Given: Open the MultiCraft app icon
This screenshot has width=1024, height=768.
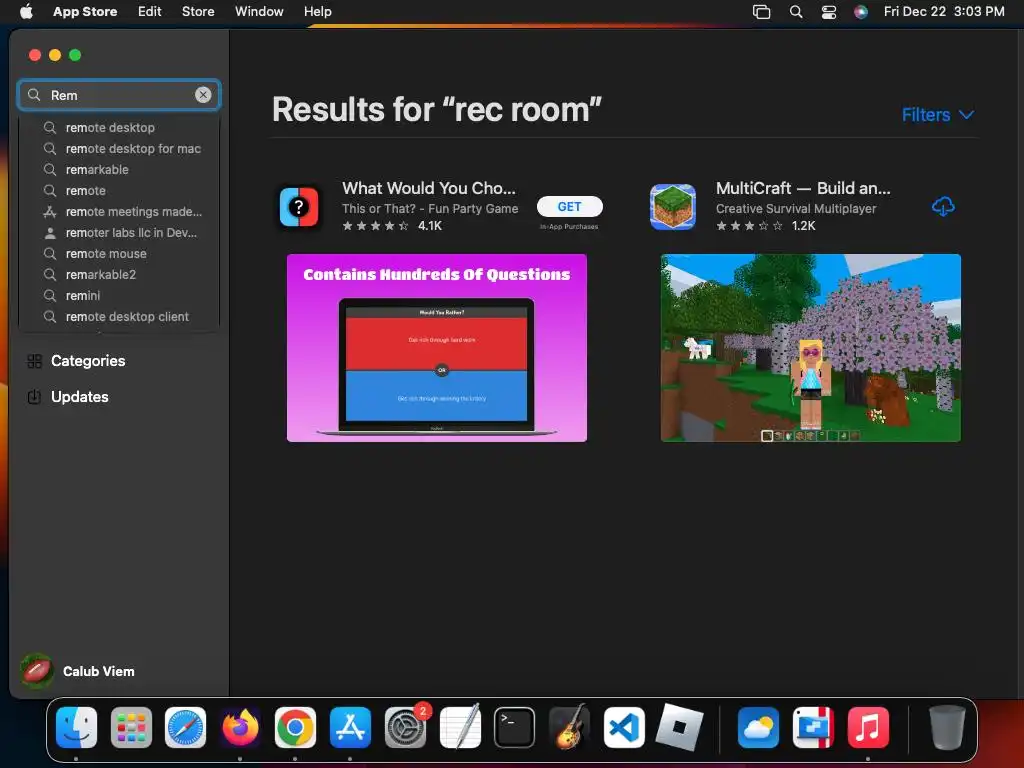Looking at the screenshot, I should tap(673, 207).
